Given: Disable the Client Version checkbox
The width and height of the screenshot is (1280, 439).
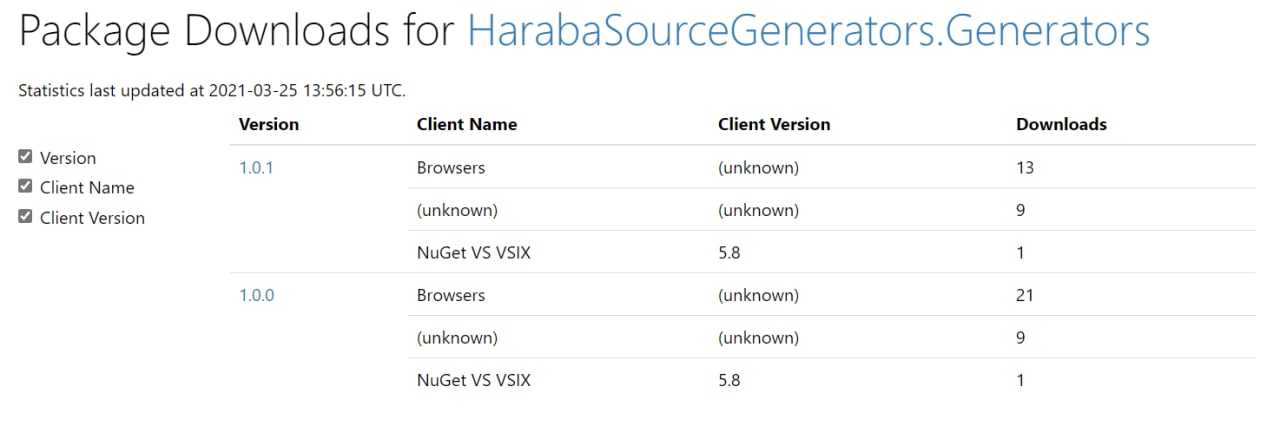Looking at the screenshot, I should (26, 216).
